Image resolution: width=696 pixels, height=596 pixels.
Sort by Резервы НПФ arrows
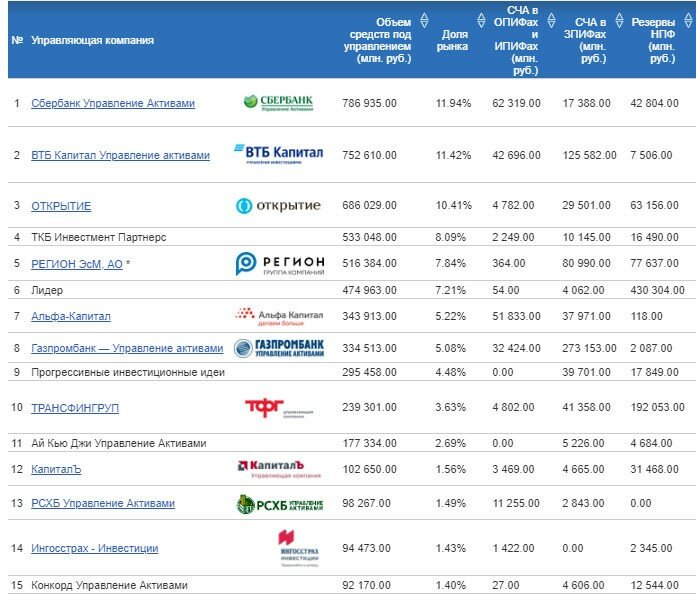point(687,20)
